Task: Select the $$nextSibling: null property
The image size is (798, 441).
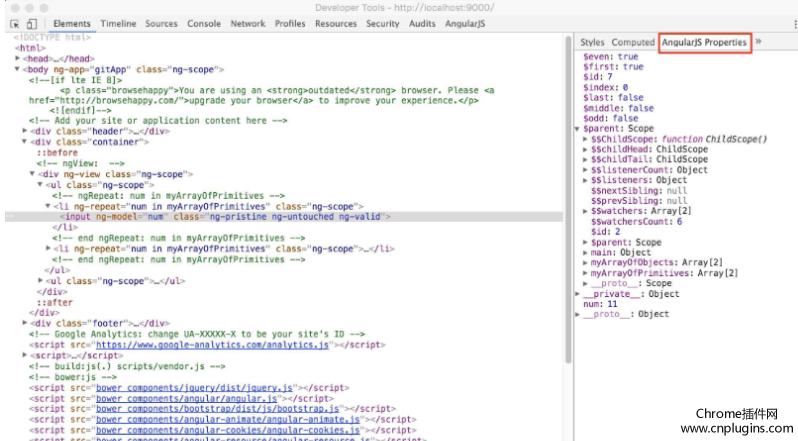Action: point(639,191)
